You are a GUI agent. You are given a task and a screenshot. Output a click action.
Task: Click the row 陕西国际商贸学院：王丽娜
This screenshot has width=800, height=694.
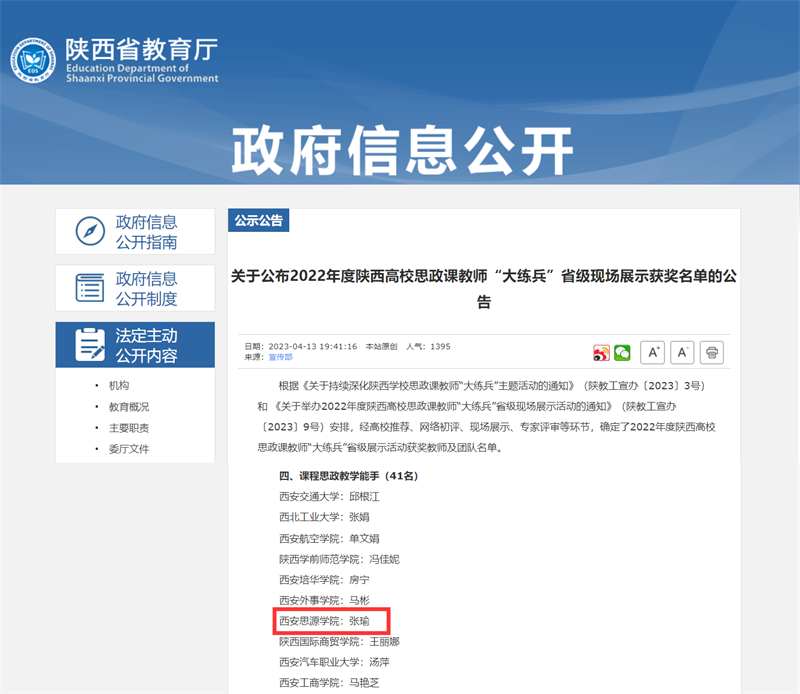[339, 641]
